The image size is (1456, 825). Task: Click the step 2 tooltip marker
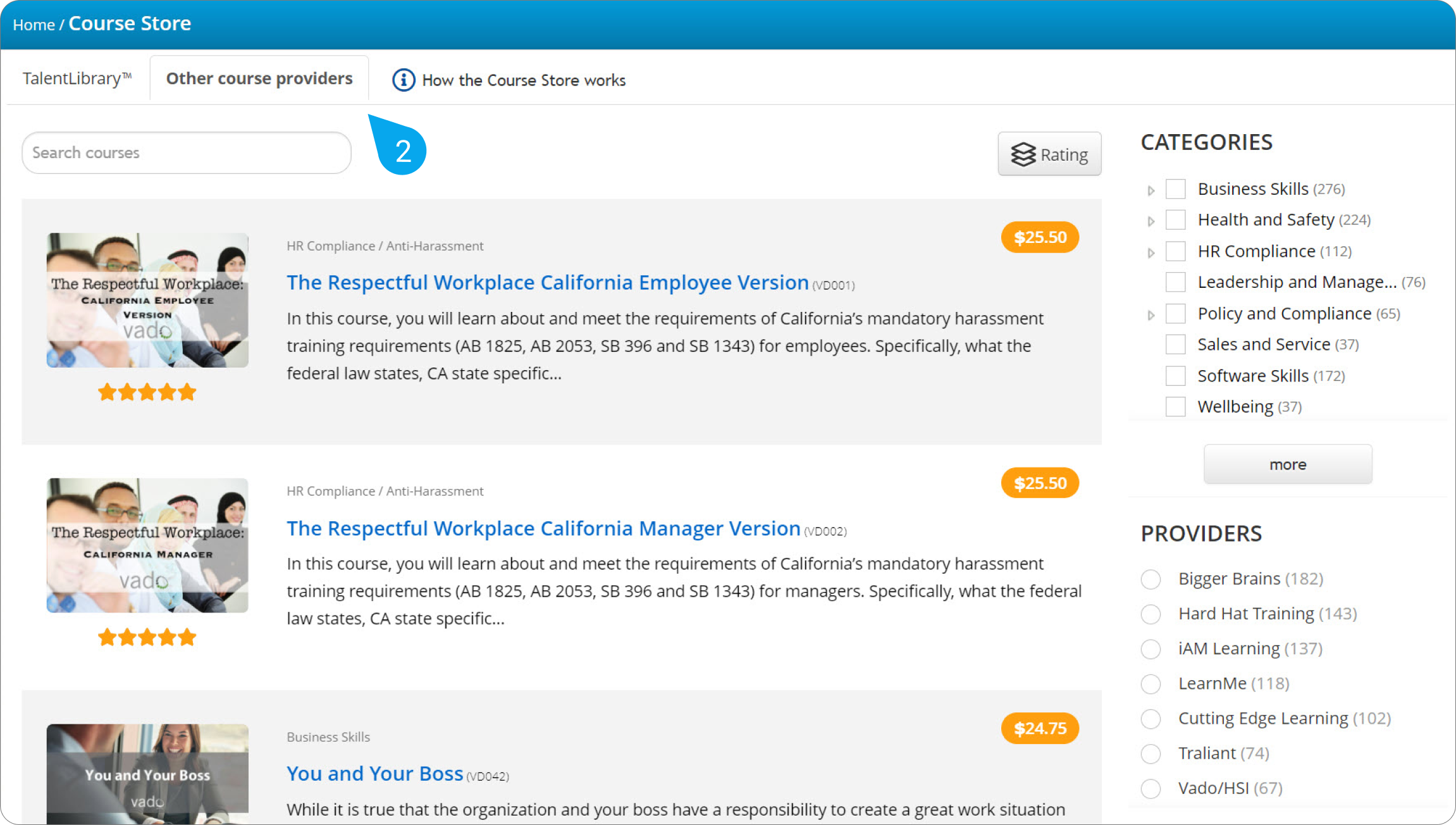(x=402, y=149)
